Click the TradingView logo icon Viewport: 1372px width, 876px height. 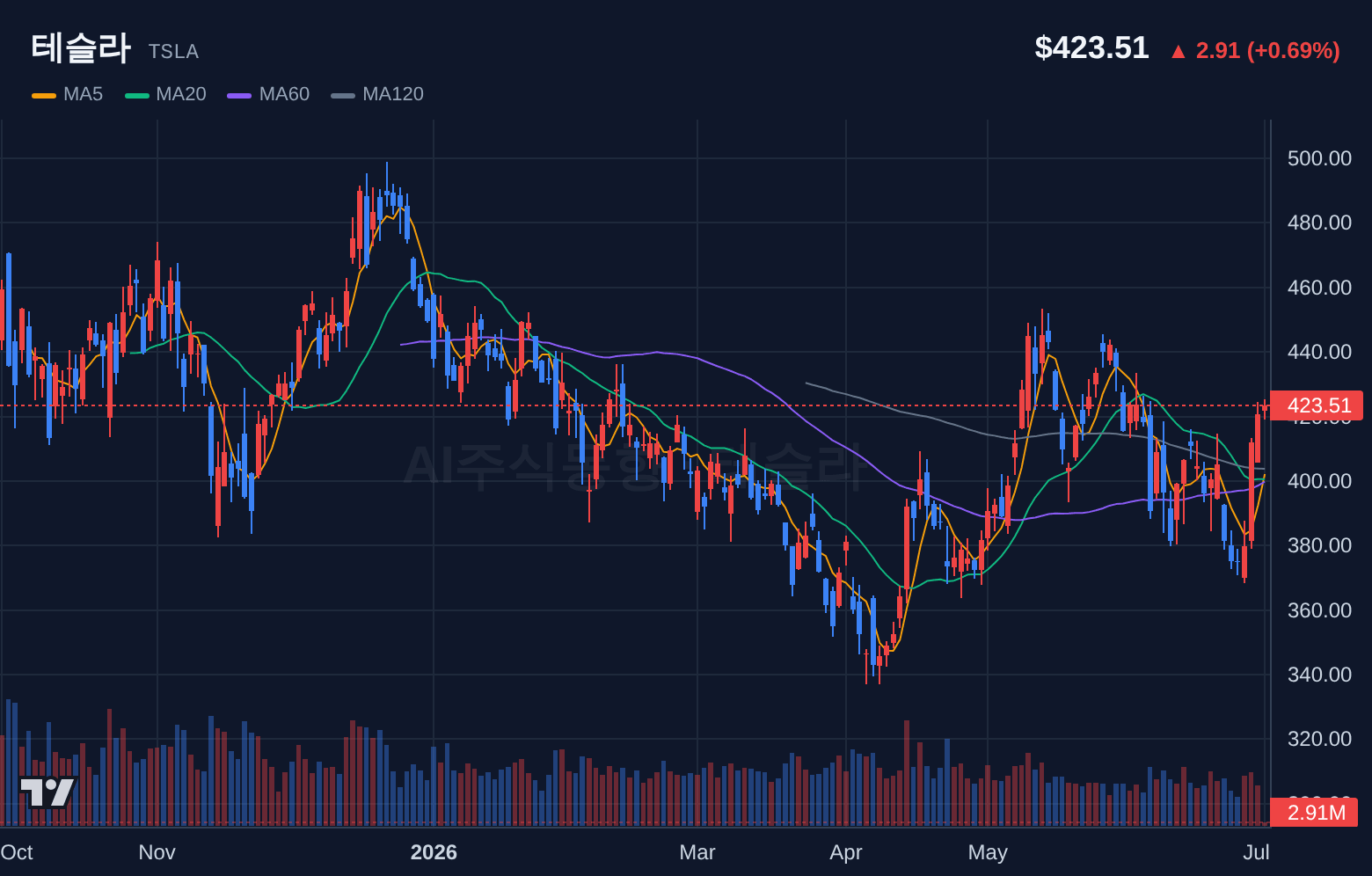click(x=47, y=792)
